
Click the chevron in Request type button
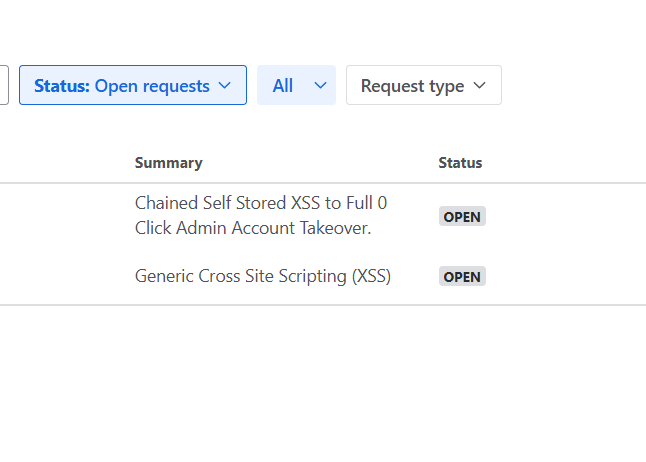(x=479, y=86)
